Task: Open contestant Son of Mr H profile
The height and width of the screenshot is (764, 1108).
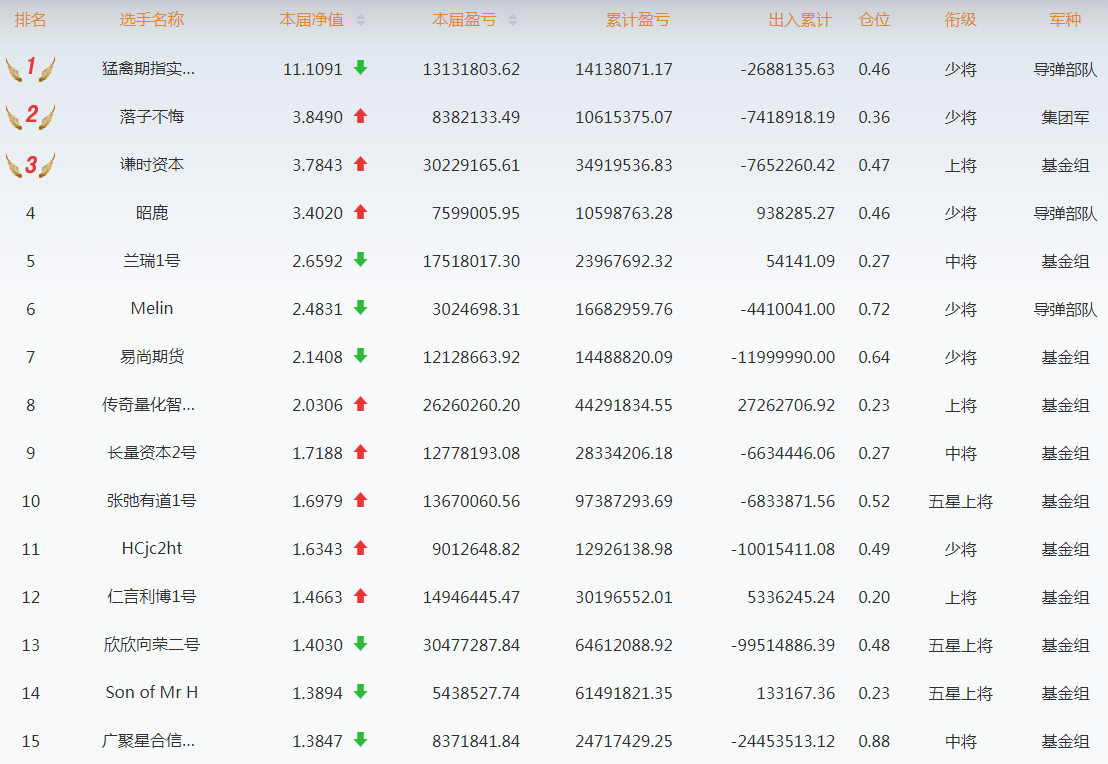Action: click(x=151, y=693)
